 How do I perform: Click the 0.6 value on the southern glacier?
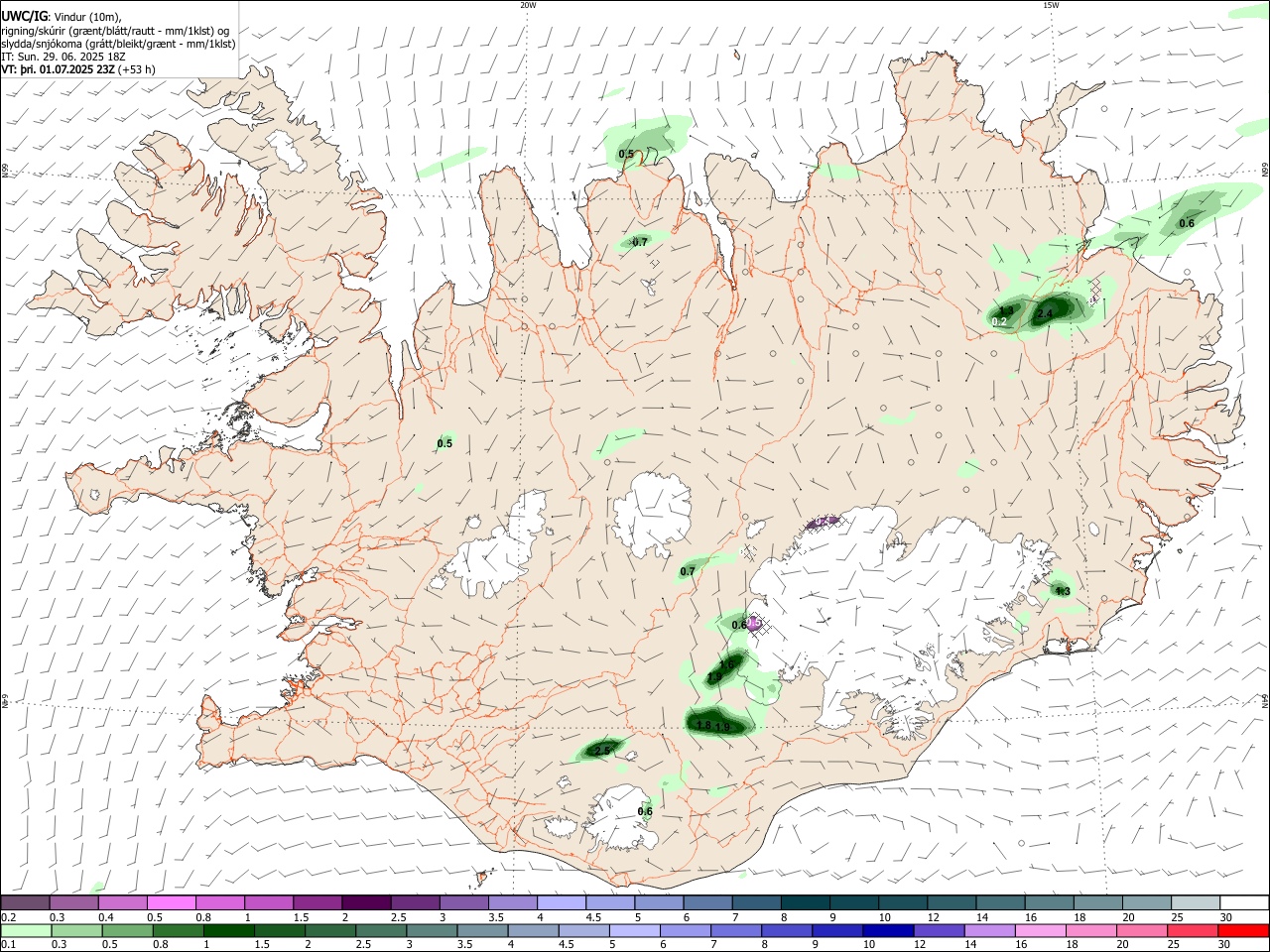pyautogui.click(x=645, y=812)
